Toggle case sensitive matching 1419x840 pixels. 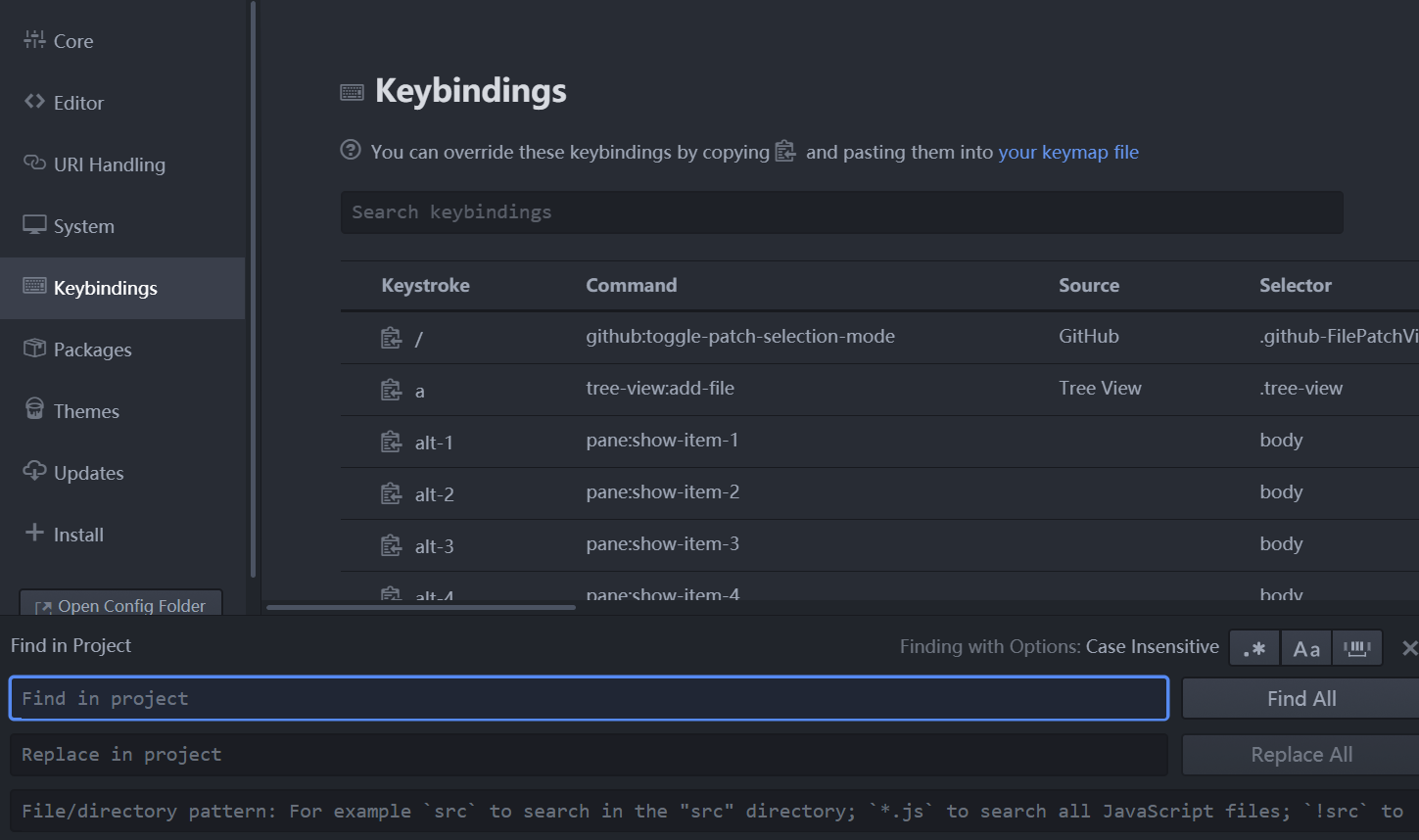[1305, 647]
